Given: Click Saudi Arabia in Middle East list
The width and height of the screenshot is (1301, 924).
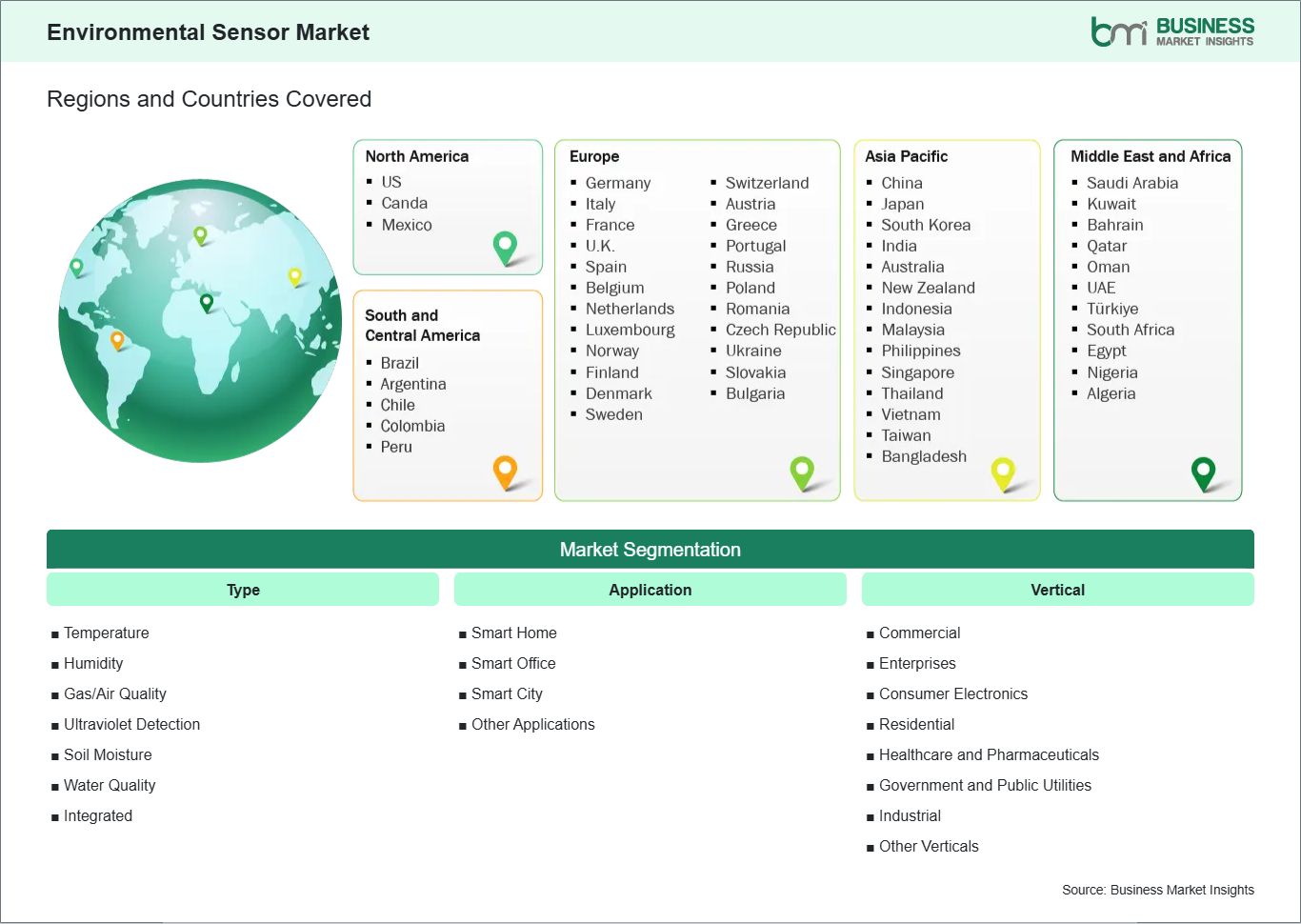Looking at the screenshot, I should click(1131, 183).
